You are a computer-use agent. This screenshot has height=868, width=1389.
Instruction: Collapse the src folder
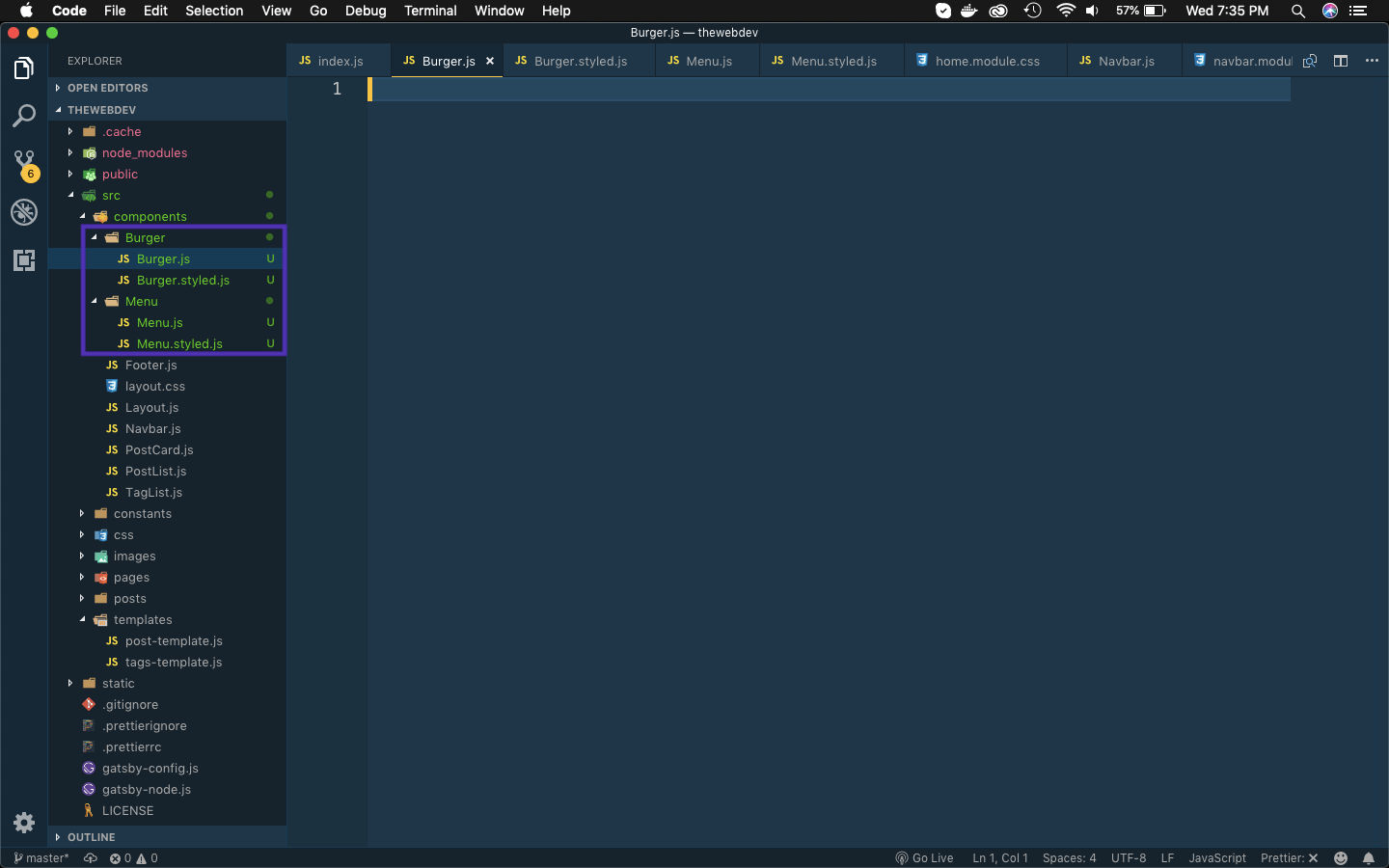(x=167, y=195)
